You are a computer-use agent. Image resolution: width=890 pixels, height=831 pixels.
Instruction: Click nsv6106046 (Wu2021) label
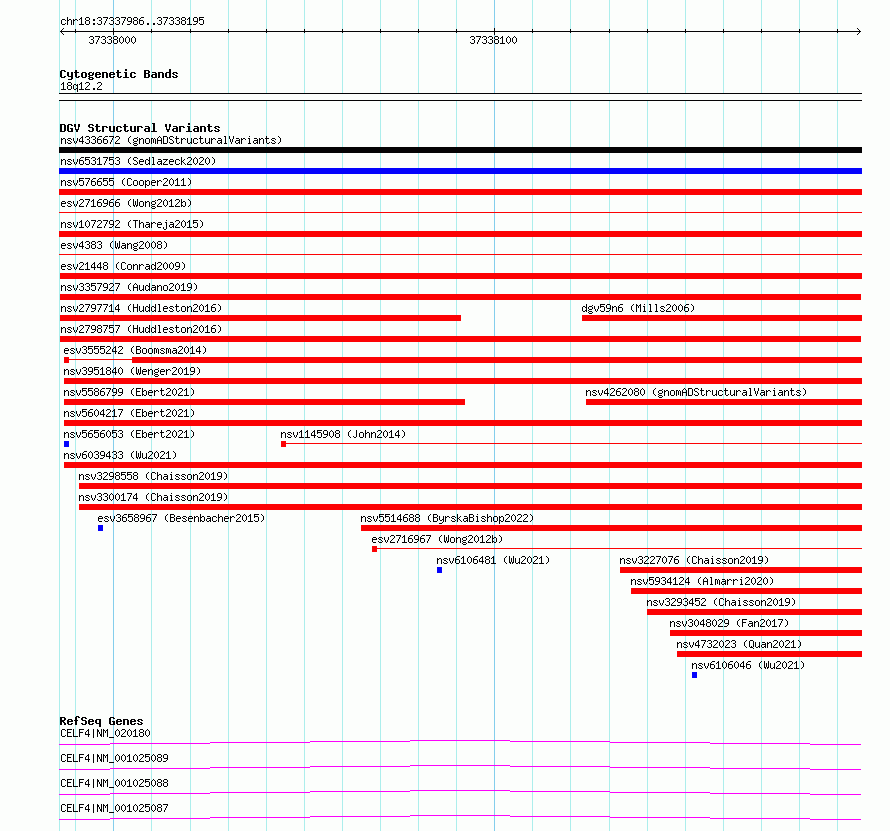click(x=748, y=665)
